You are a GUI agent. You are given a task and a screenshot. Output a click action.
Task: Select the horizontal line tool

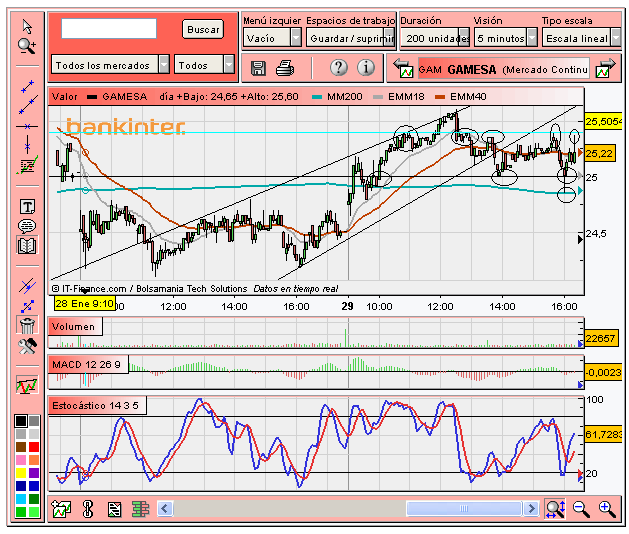coord(27,126)
